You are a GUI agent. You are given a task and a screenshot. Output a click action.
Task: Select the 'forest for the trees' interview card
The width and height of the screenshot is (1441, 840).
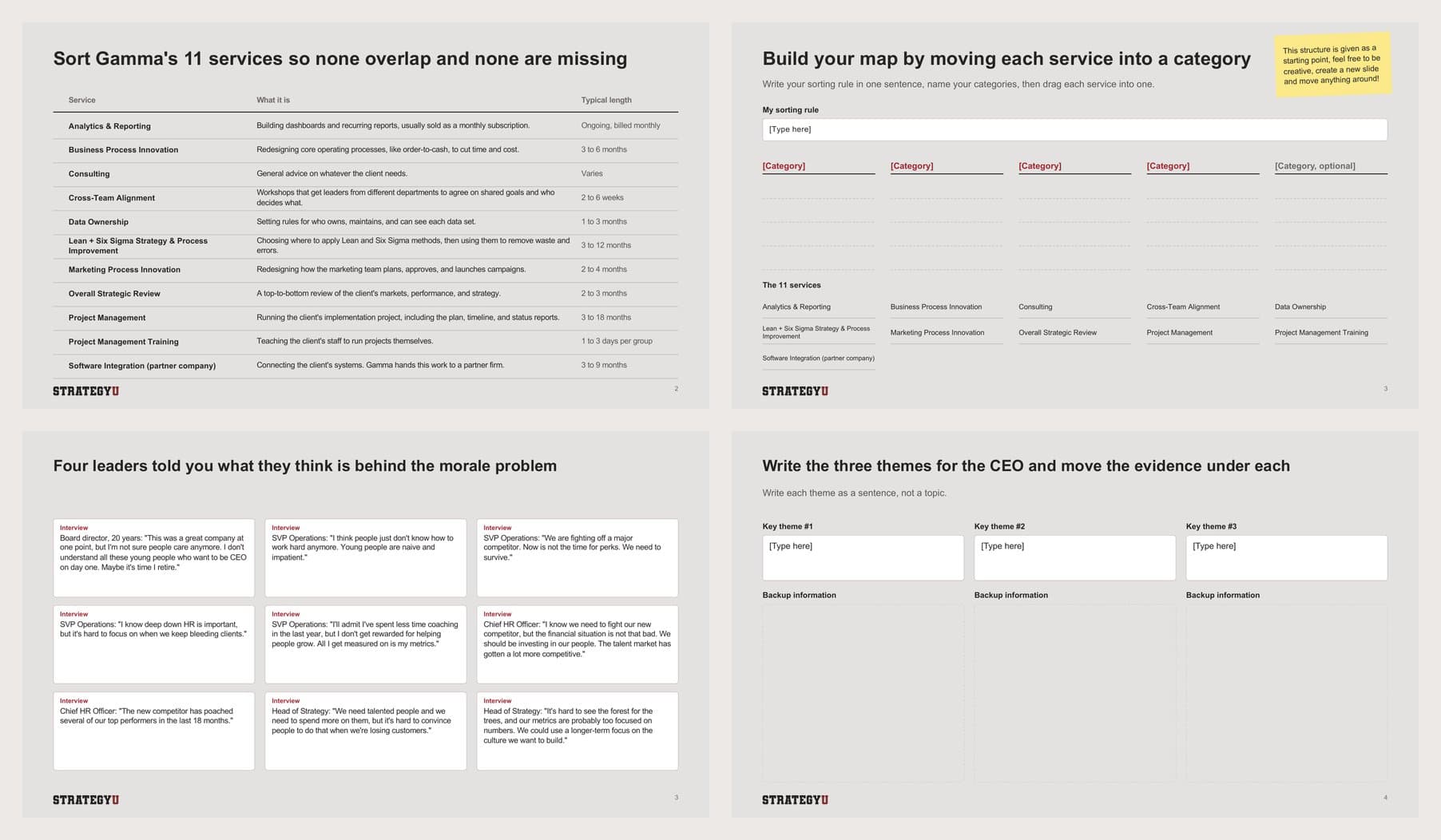578,731
